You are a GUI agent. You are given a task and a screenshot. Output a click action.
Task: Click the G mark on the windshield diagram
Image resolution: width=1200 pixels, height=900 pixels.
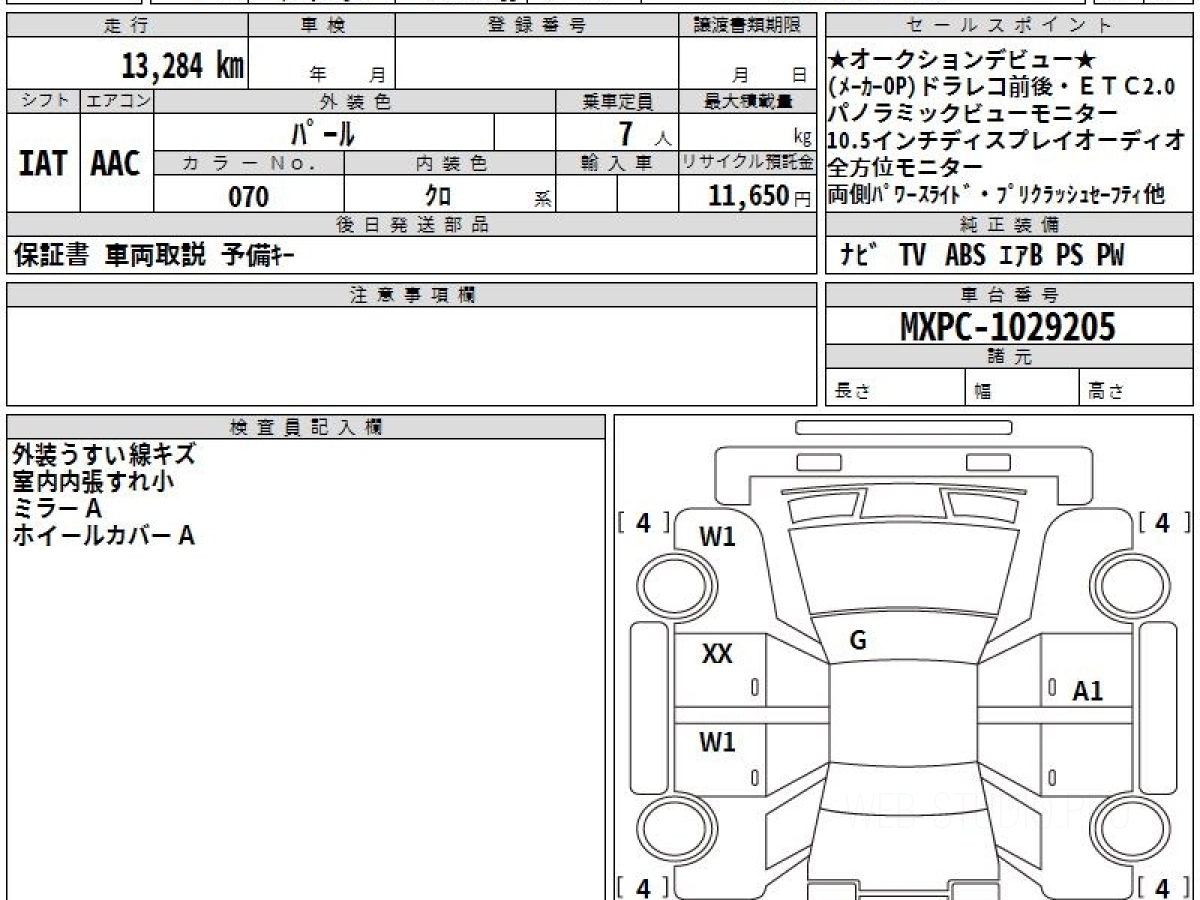(857, 642)
